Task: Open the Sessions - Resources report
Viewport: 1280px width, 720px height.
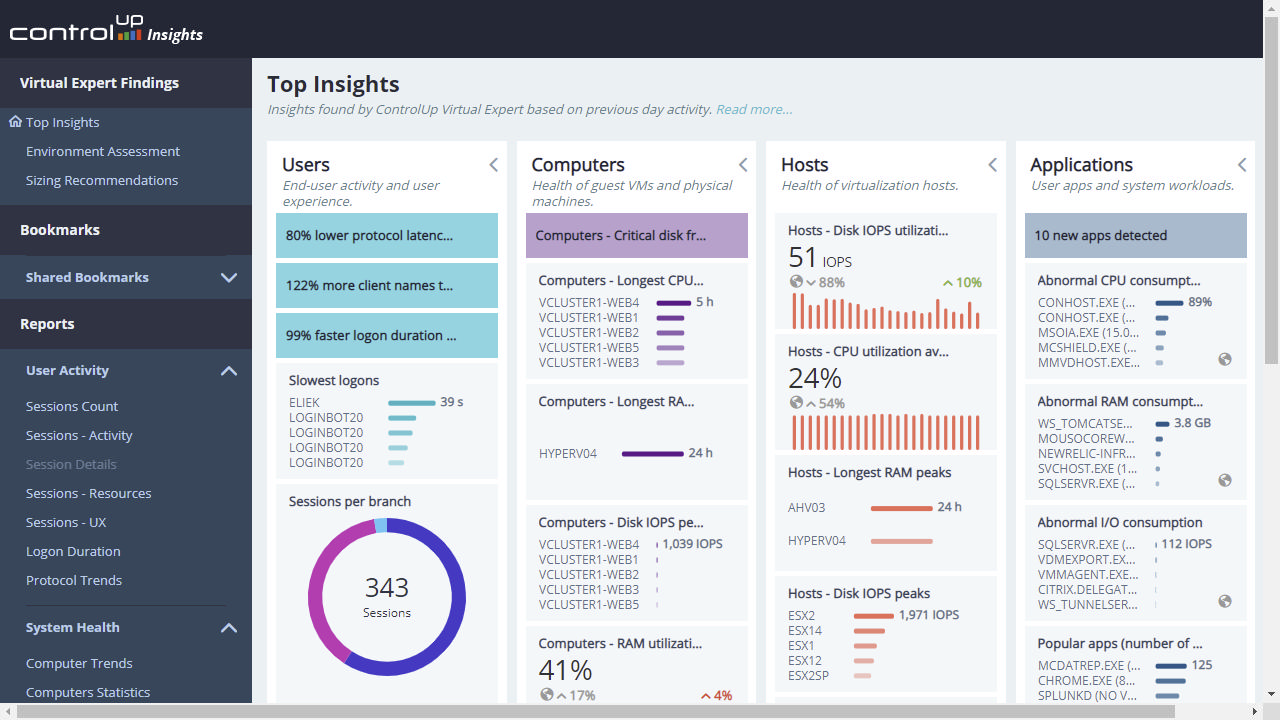Action: click(89, 493)
